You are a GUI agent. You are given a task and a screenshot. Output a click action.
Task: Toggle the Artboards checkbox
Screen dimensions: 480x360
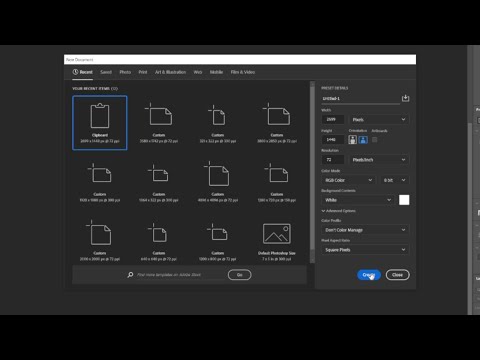click(375, 140)
